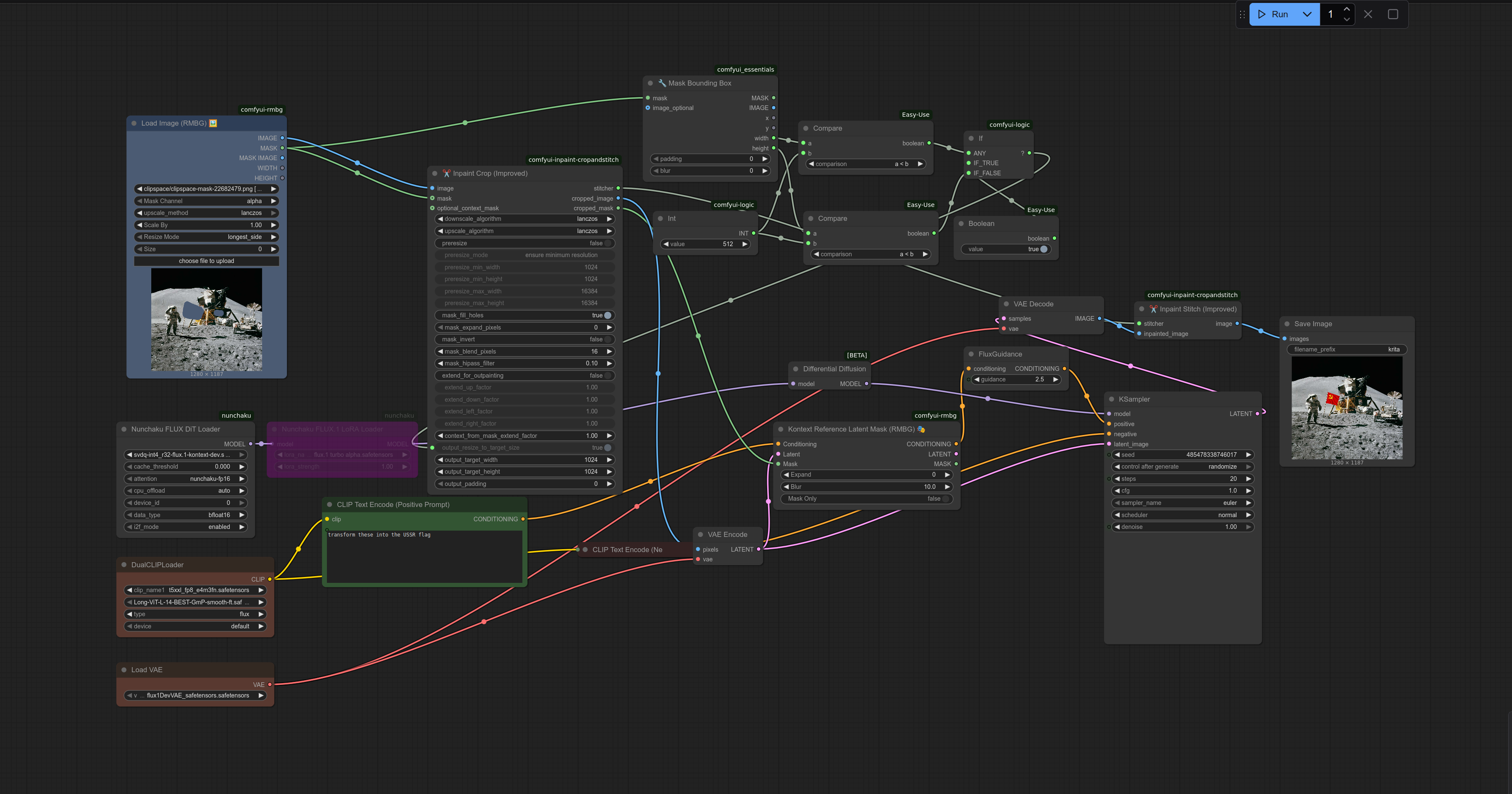The image size is (1512, 794).
Task: Toggle the mask_invert switch
Action: point(607,339)
